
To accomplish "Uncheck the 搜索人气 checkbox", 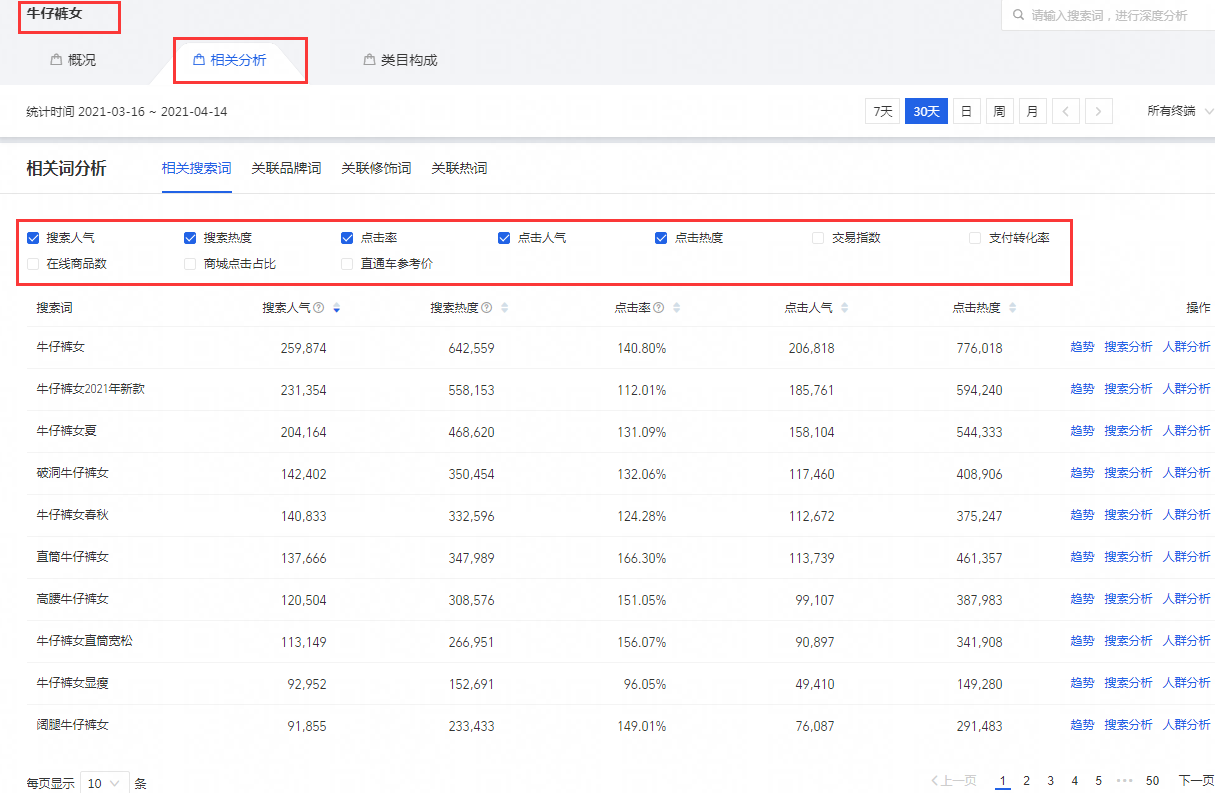I will point(33,238).
